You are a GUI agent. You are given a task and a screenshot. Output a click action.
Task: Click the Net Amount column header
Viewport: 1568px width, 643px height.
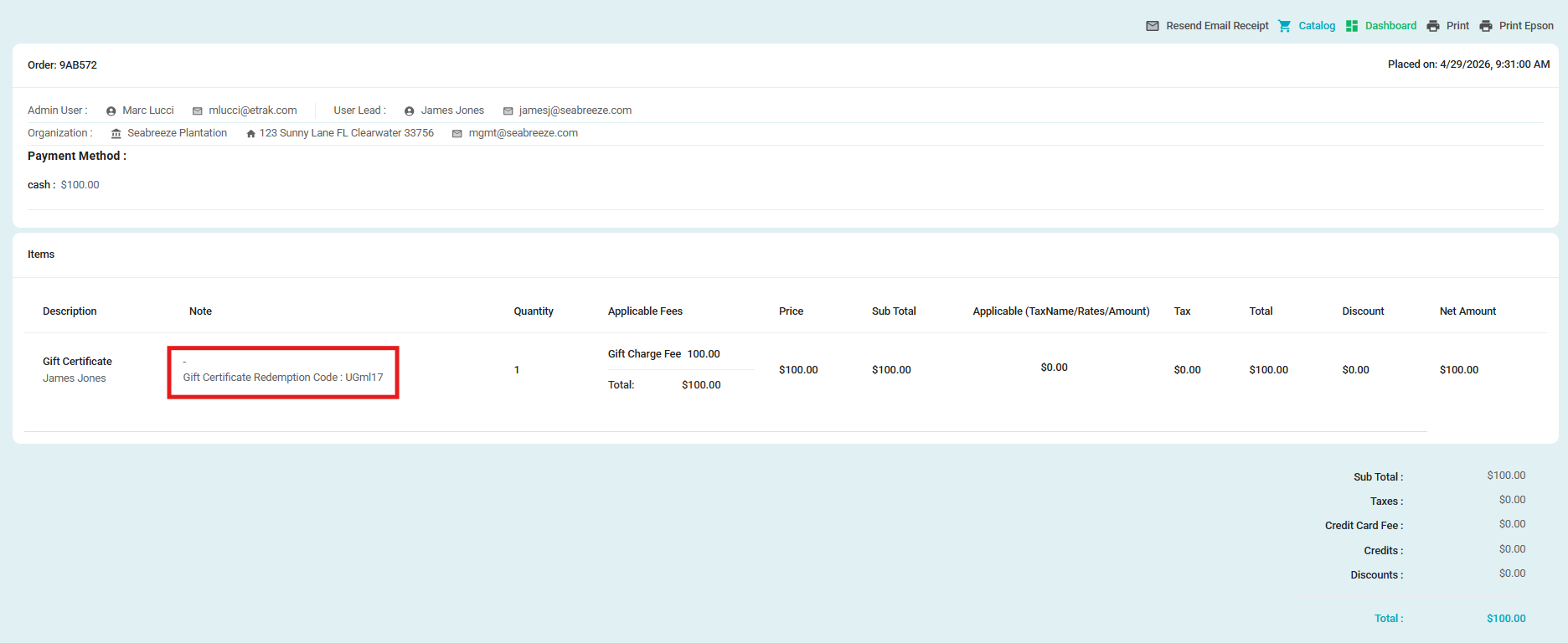1467,311
